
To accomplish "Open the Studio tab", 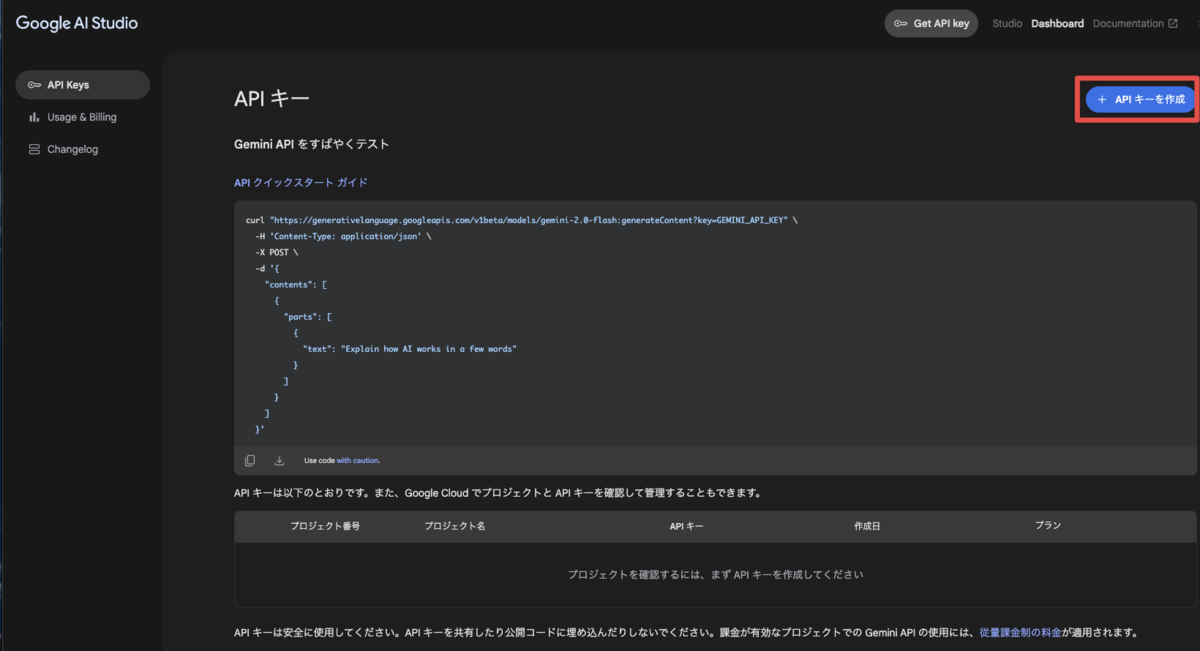I will 1007,23.
